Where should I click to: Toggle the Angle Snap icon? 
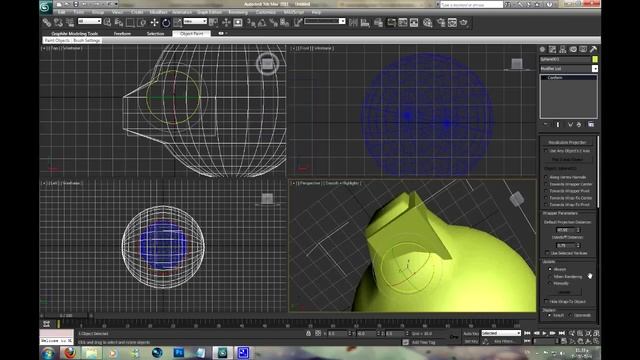coord(262,22)
